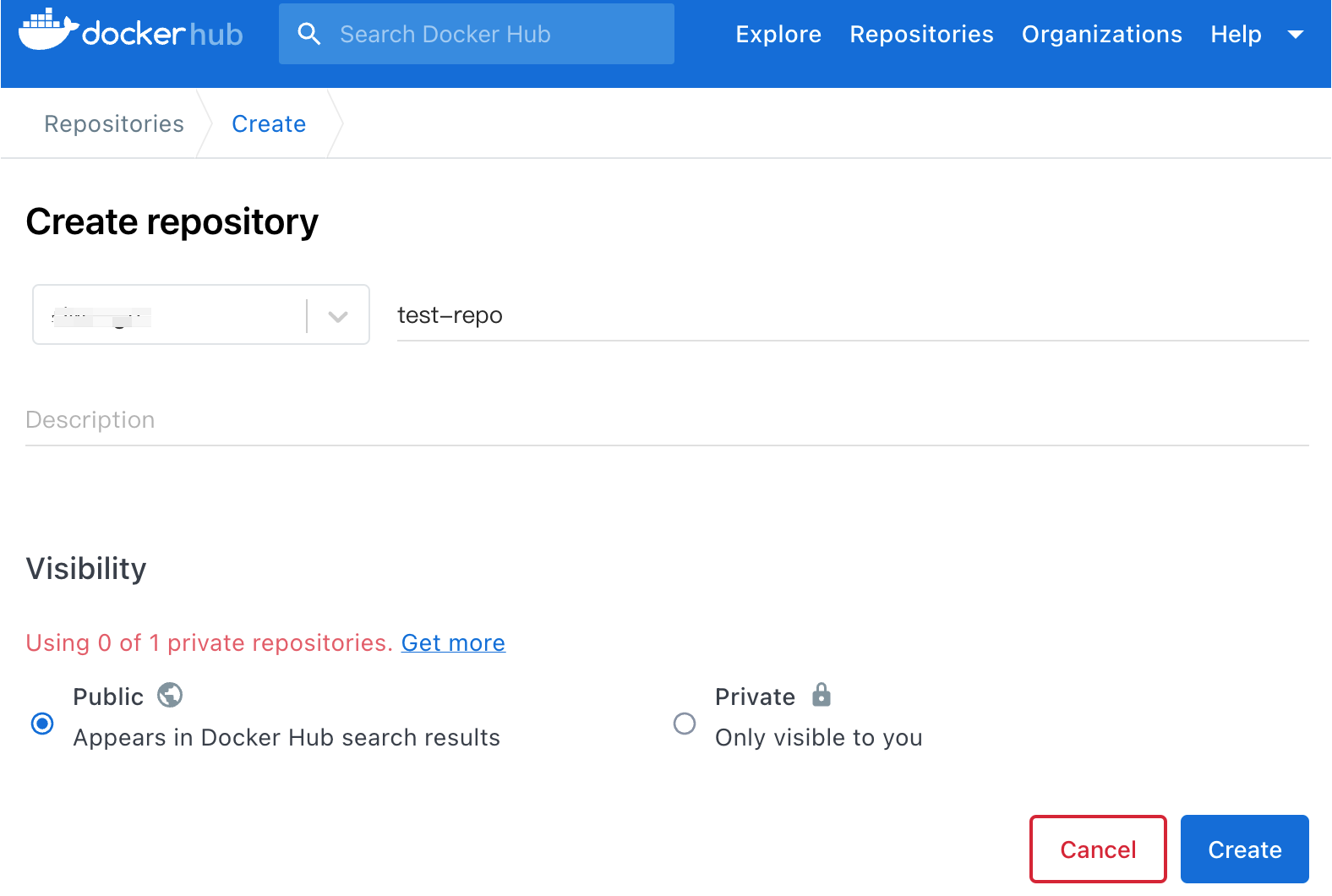Open the account menu caret next to Help
Viewport: 1332px width, 896px height.
tap(1296, 35)
